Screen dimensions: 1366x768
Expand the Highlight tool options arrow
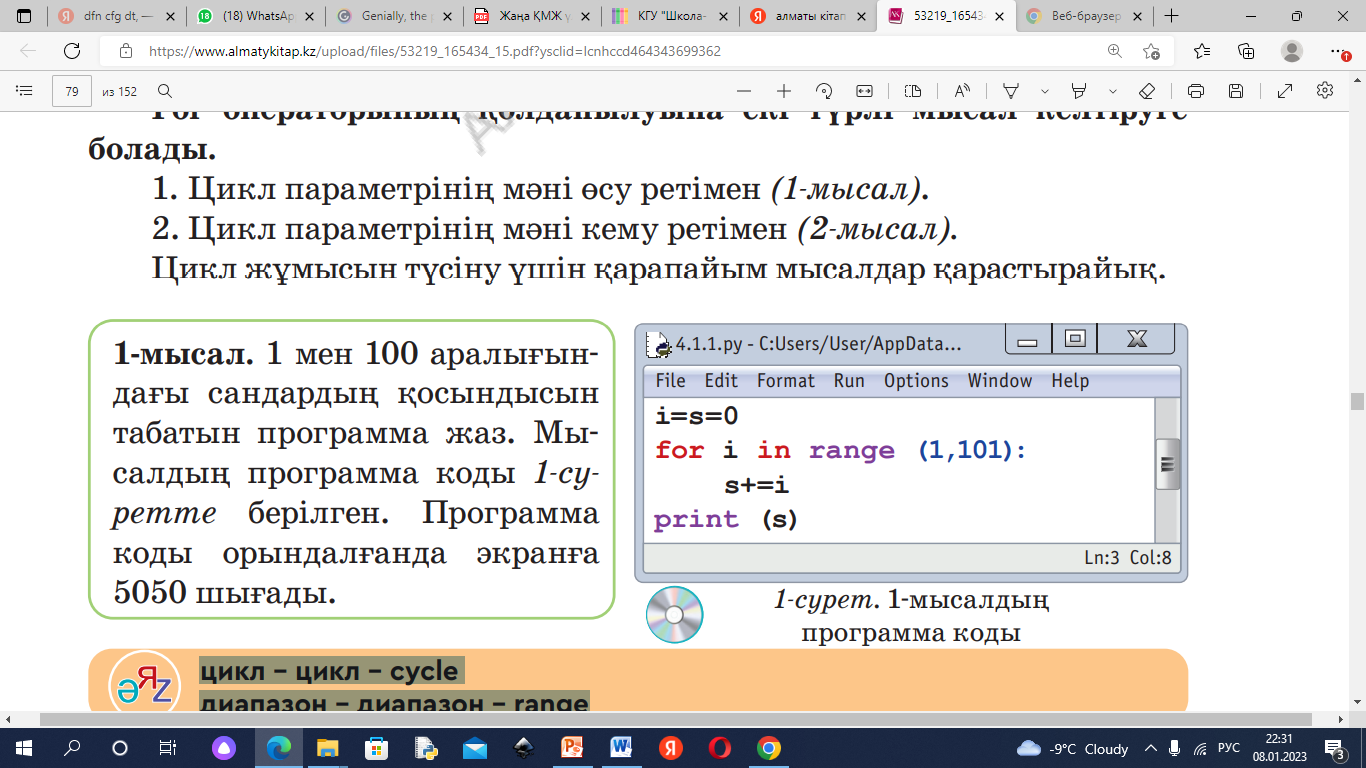tap(1112, 91)
